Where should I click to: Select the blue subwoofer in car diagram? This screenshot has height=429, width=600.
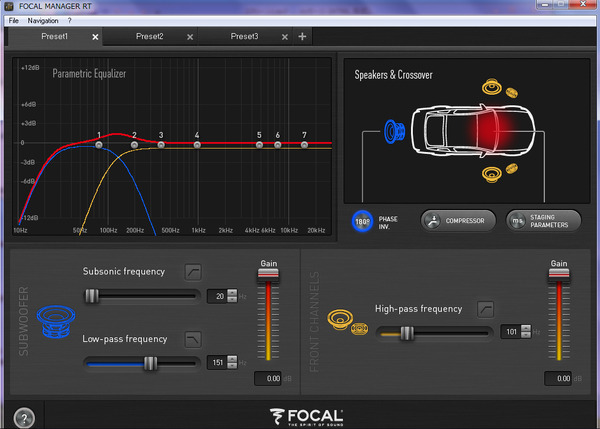(395, 131)
